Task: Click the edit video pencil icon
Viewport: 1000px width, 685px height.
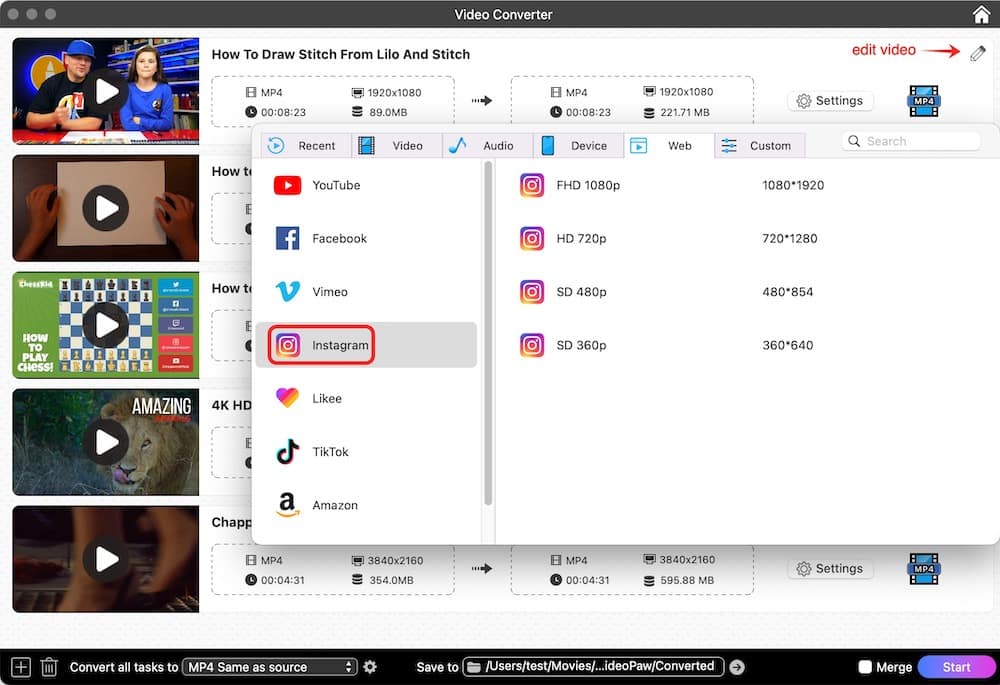Action: click(977, 52)
